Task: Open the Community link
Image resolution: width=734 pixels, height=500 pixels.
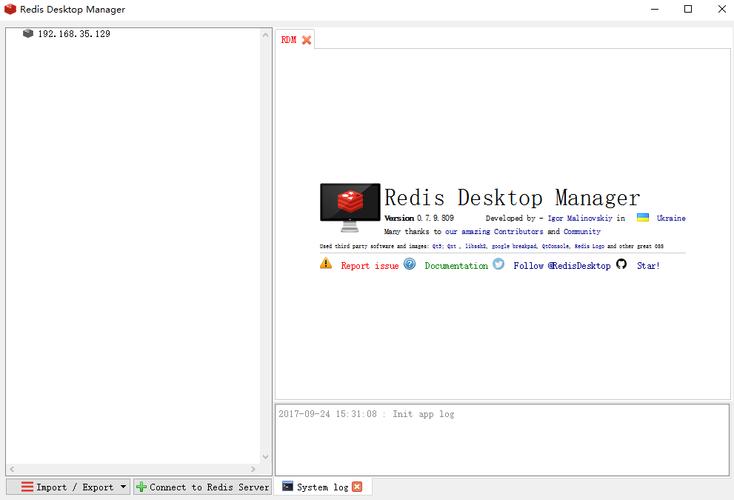Action: click(x=582, y=231)
